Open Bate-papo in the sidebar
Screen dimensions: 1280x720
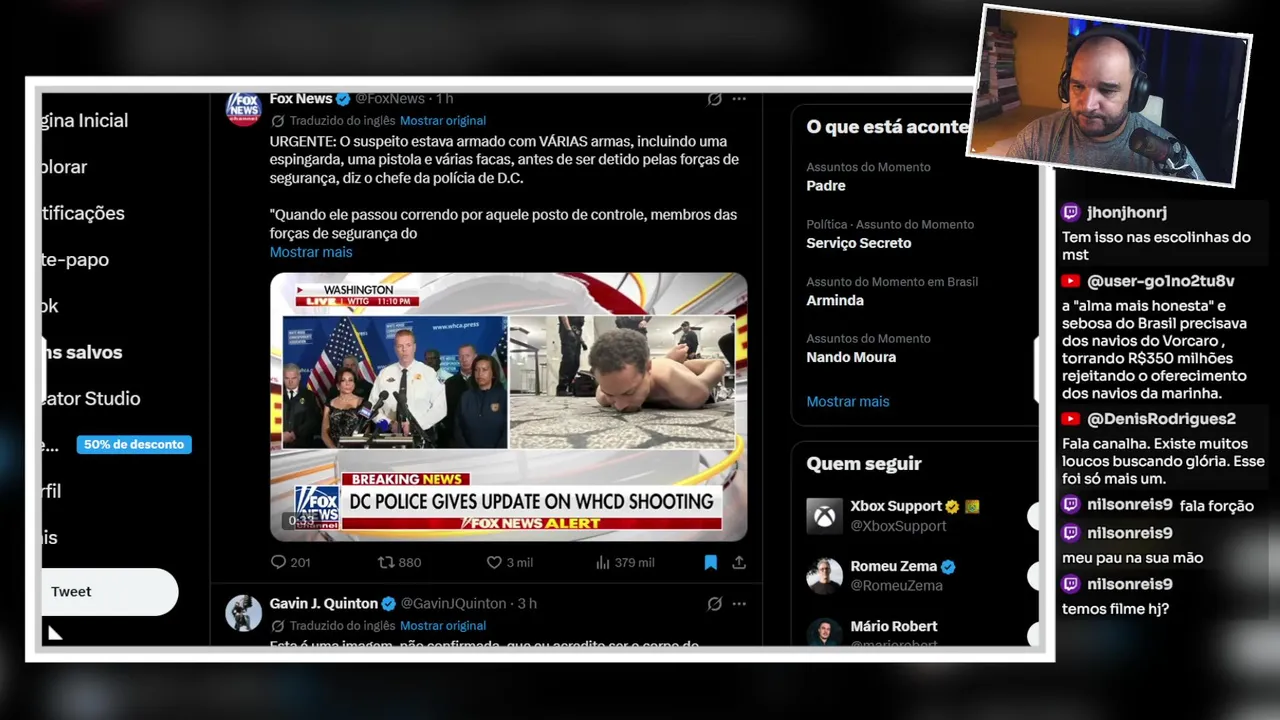coord(76,259)
